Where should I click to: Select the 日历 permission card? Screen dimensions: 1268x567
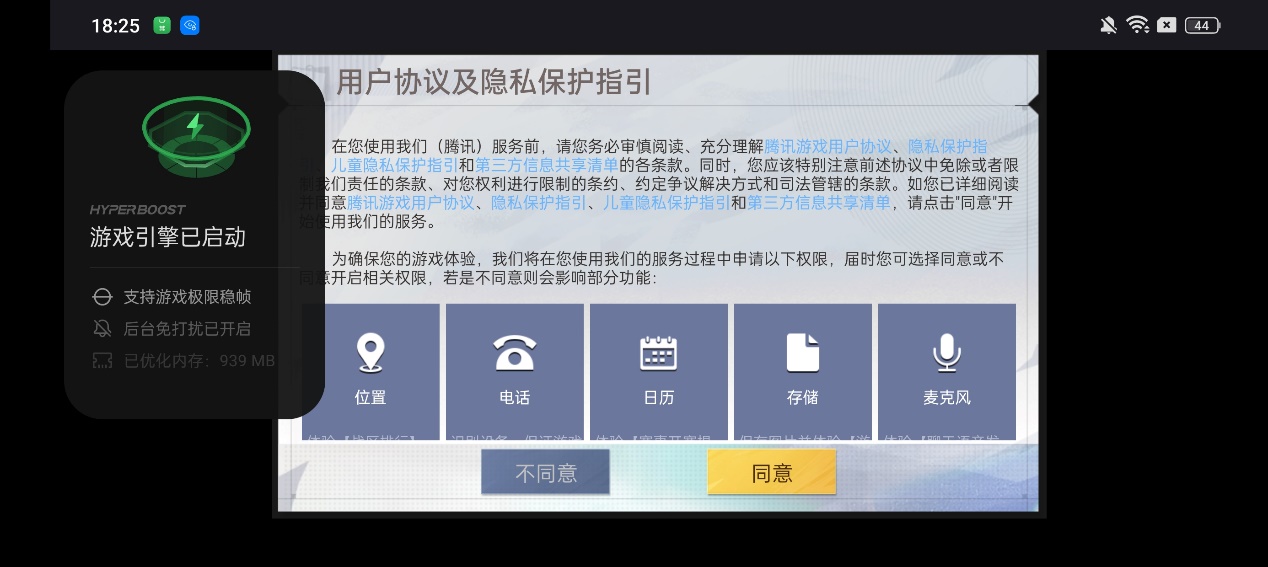(659, 372)
